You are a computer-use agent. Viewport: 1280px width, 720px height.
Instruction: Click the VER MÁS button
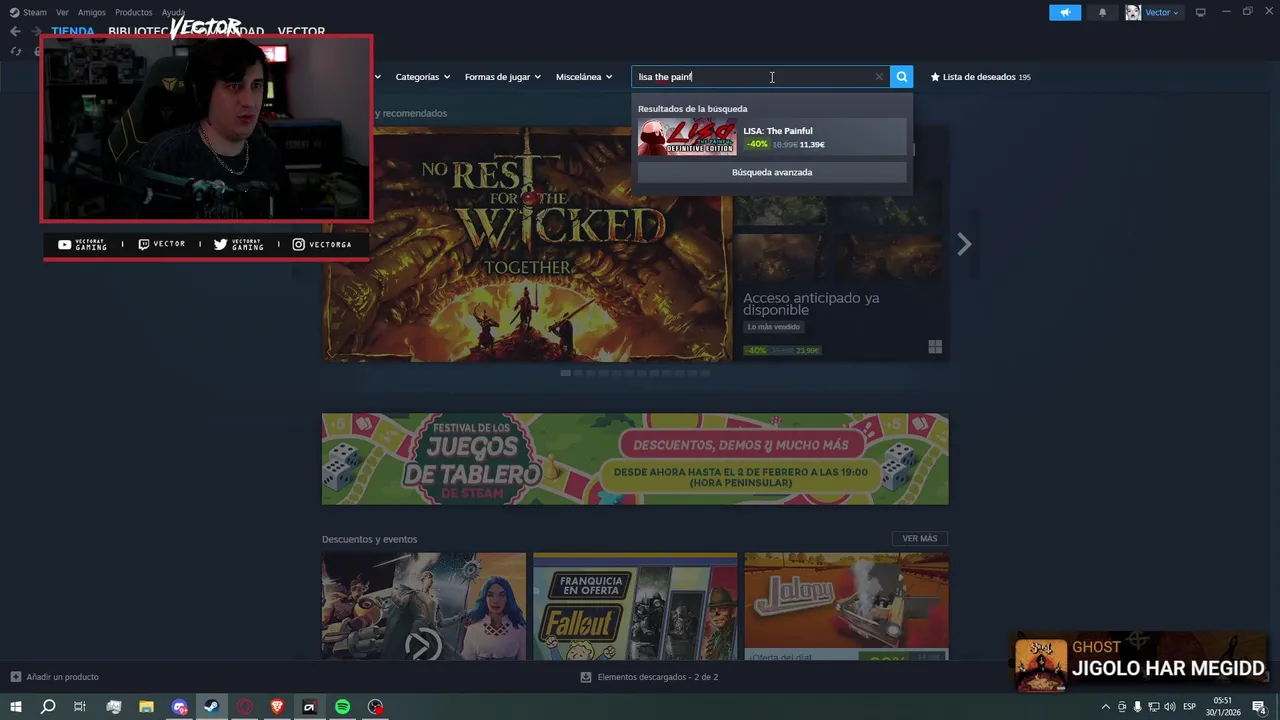click(920, 538)
